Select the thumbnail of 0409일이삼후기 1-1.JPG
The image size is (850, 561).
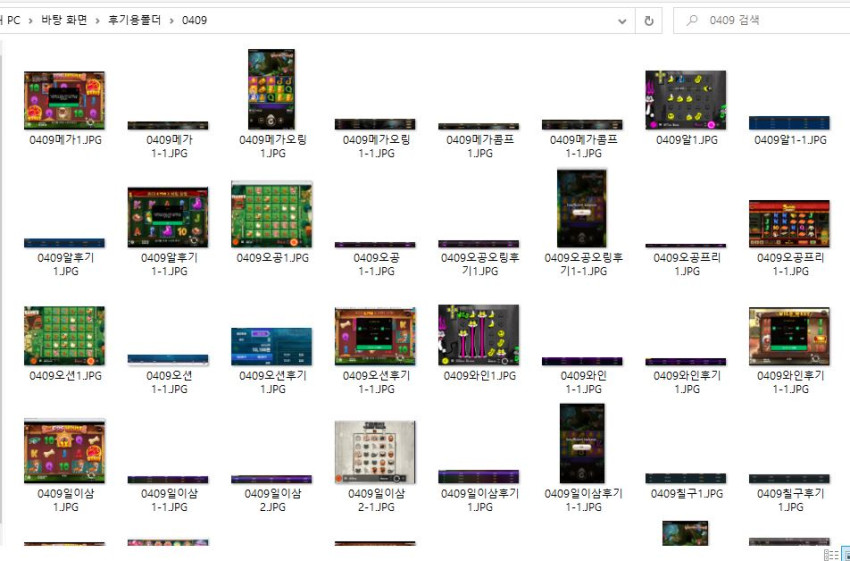582,443
